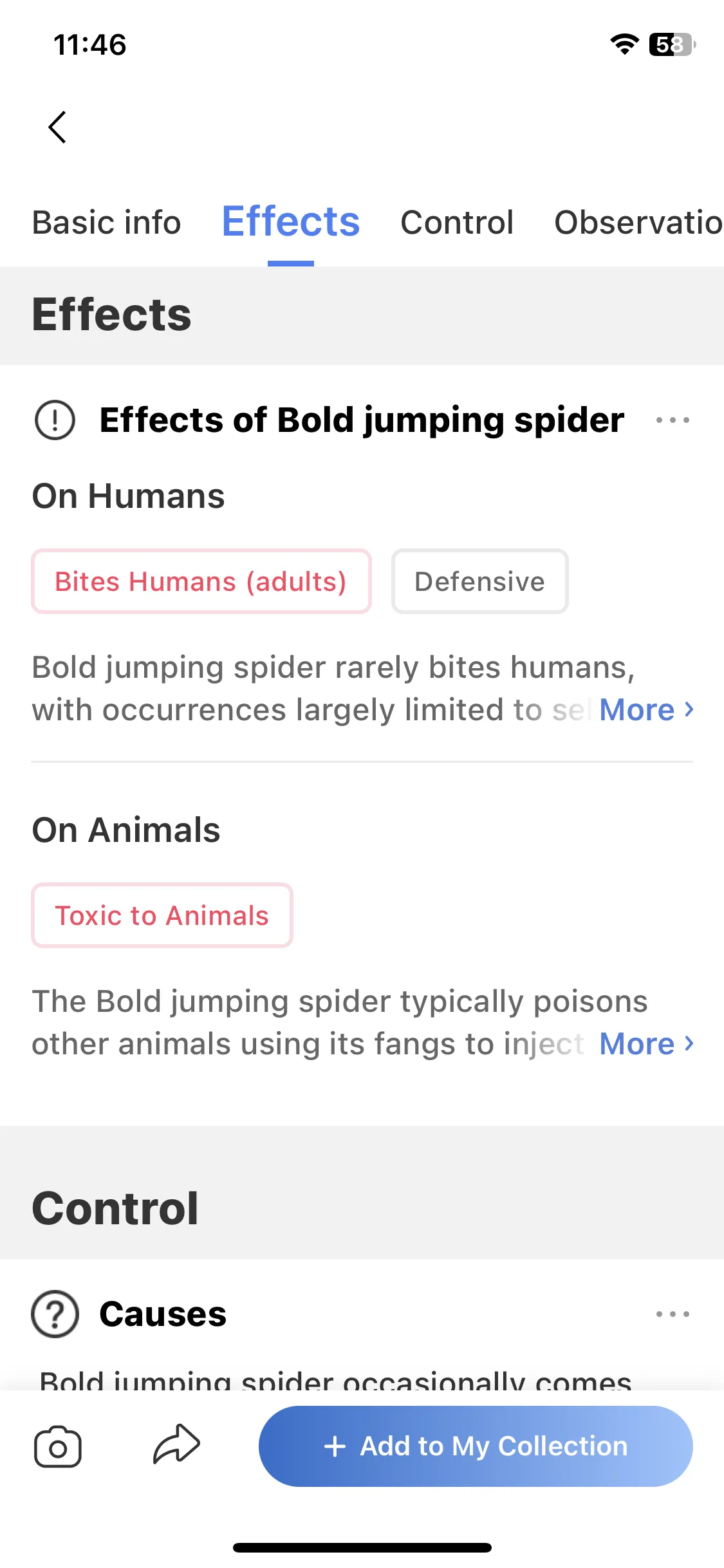The image size is (724, 1568).
Task: Tap the home indicator bar
Action: coord(362,1547)
